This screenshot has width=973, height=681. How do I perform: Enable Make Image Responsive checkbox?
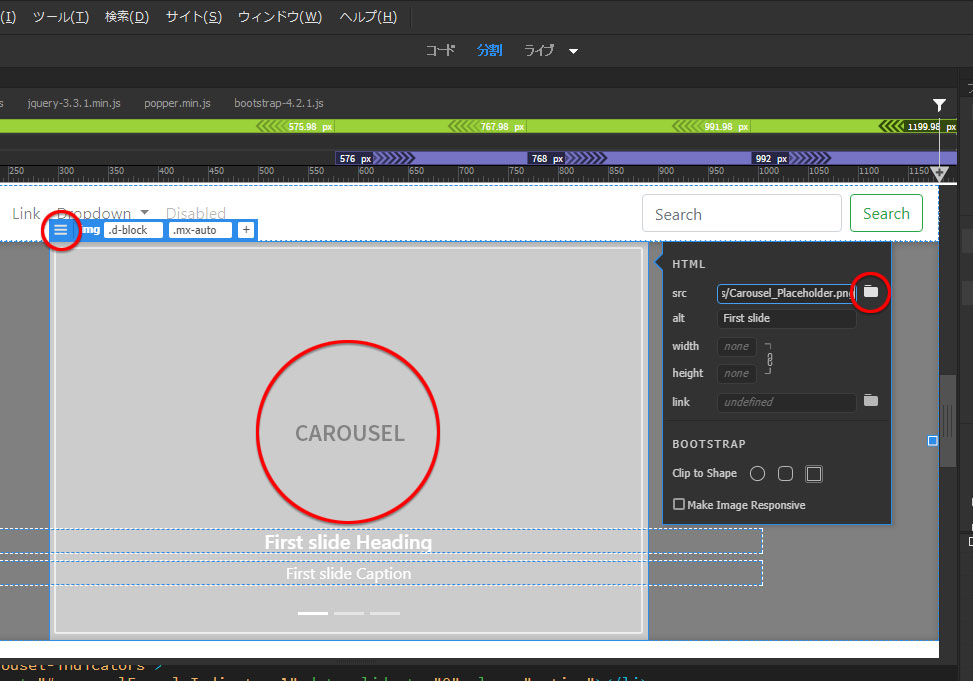(x=679, y=505)
